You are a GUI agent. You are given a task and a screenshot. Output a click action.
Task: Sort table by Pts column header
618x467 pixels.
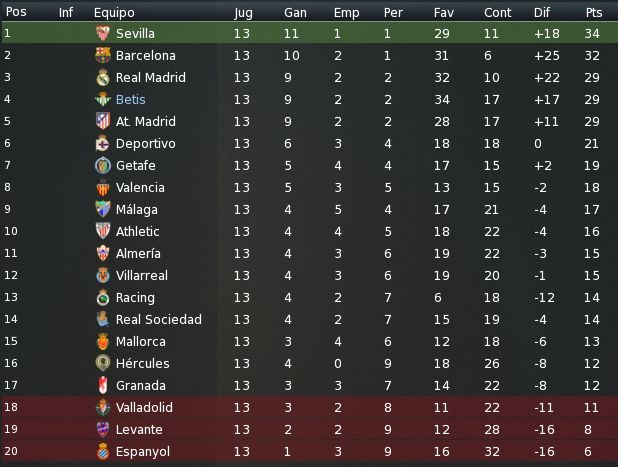tap(594, 13)
